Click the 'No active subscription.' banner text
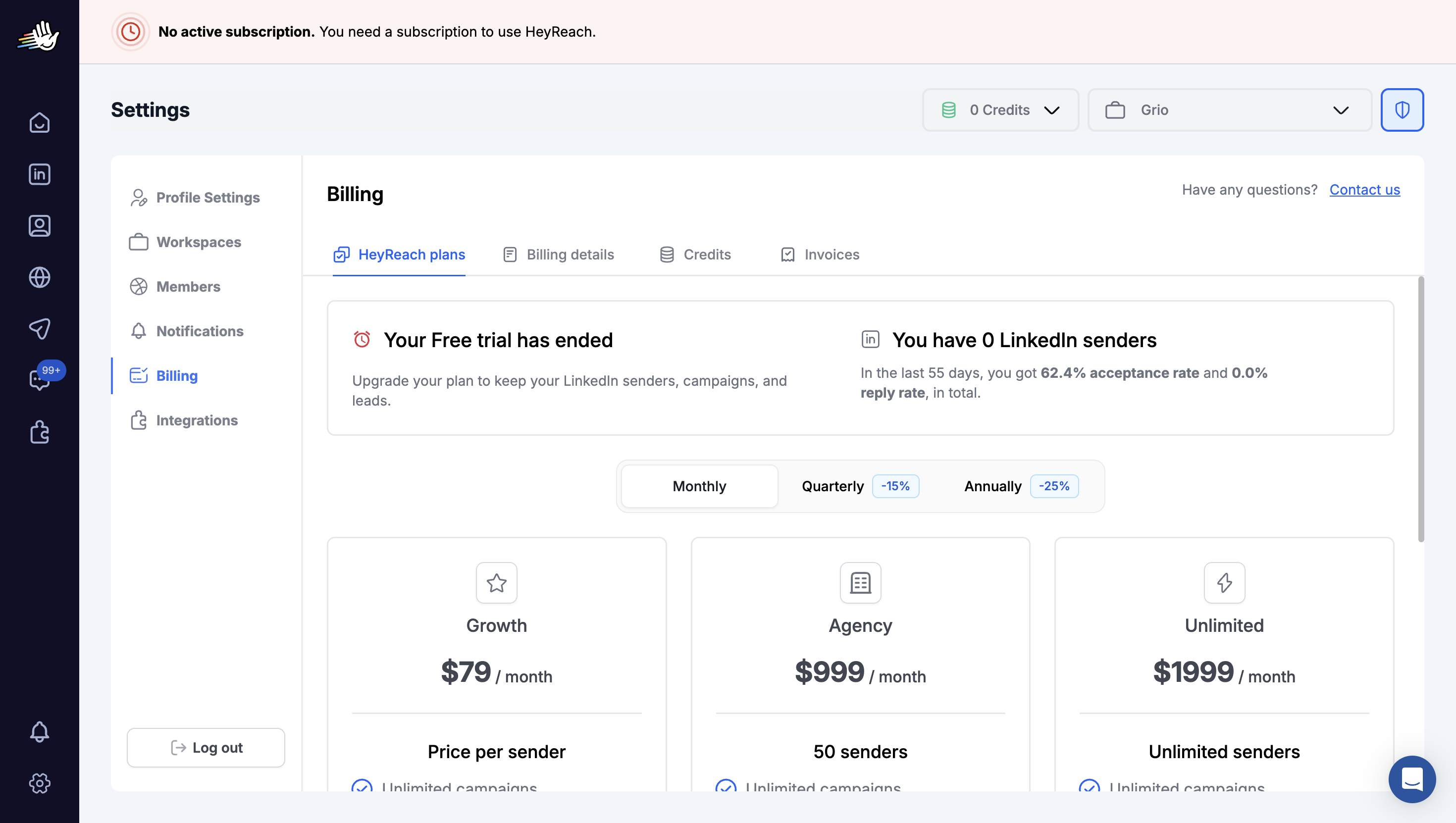Viewport: 1456px width, 823px height. pyautogui.click(x=236, y=32)
